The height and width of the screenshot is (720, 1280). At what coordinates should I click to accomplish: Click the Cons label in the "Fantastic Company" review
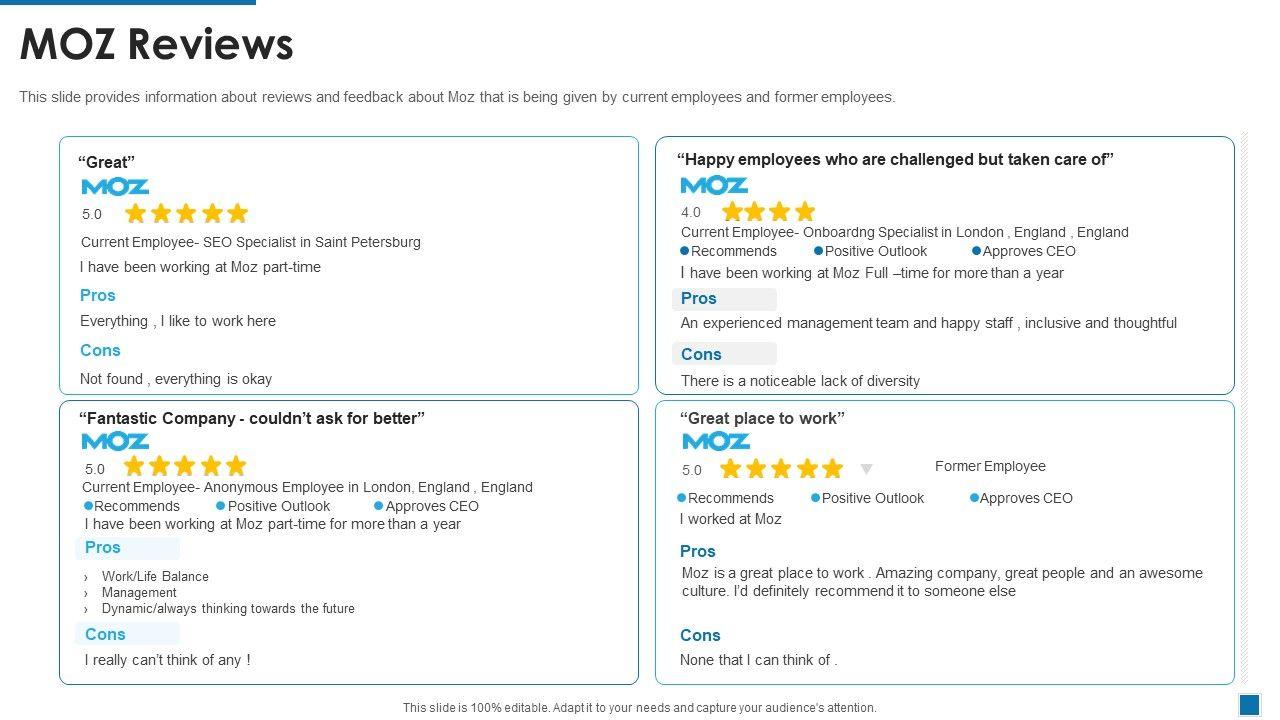105,634
